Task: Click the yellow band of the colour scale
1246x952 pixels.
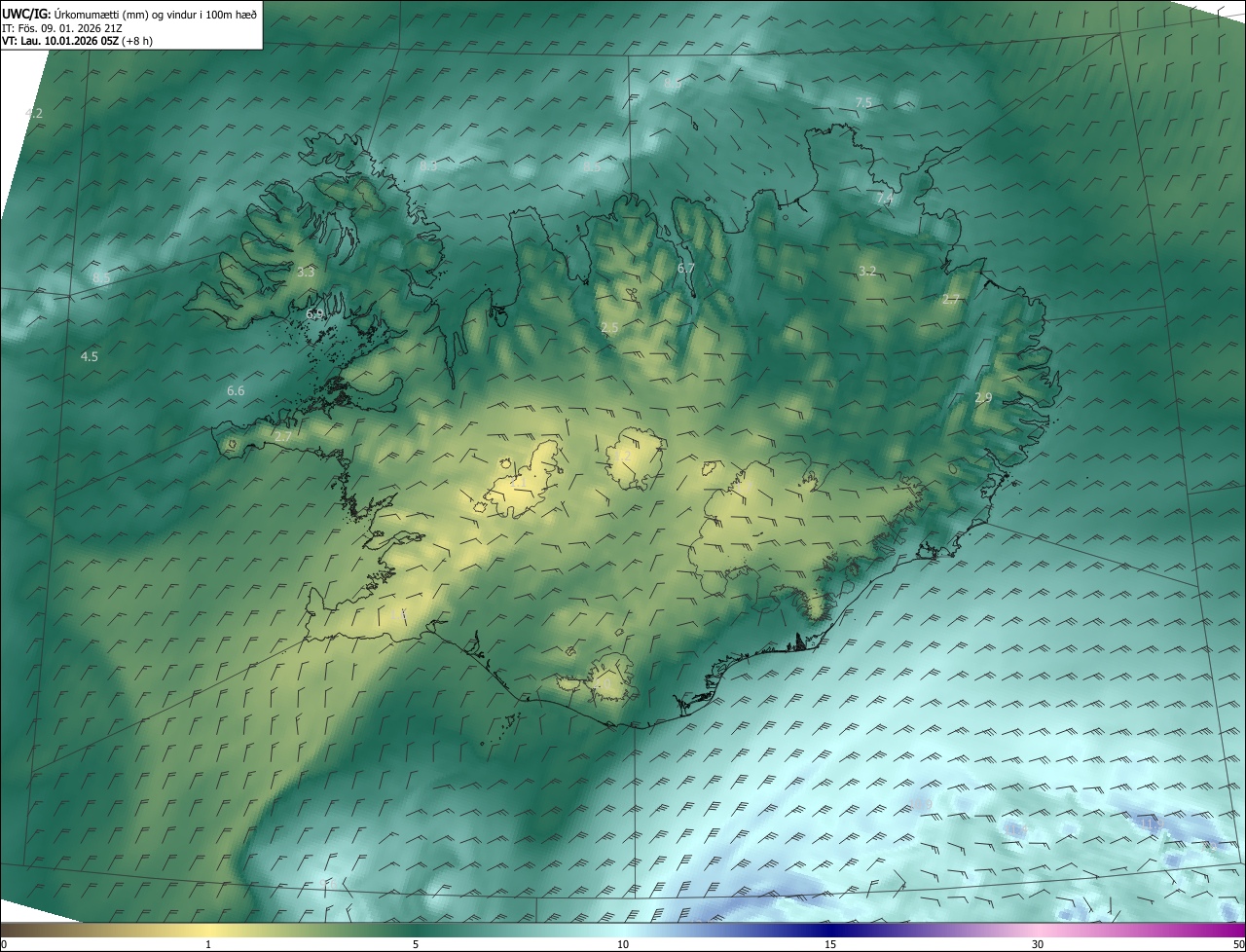Action: 208,930
